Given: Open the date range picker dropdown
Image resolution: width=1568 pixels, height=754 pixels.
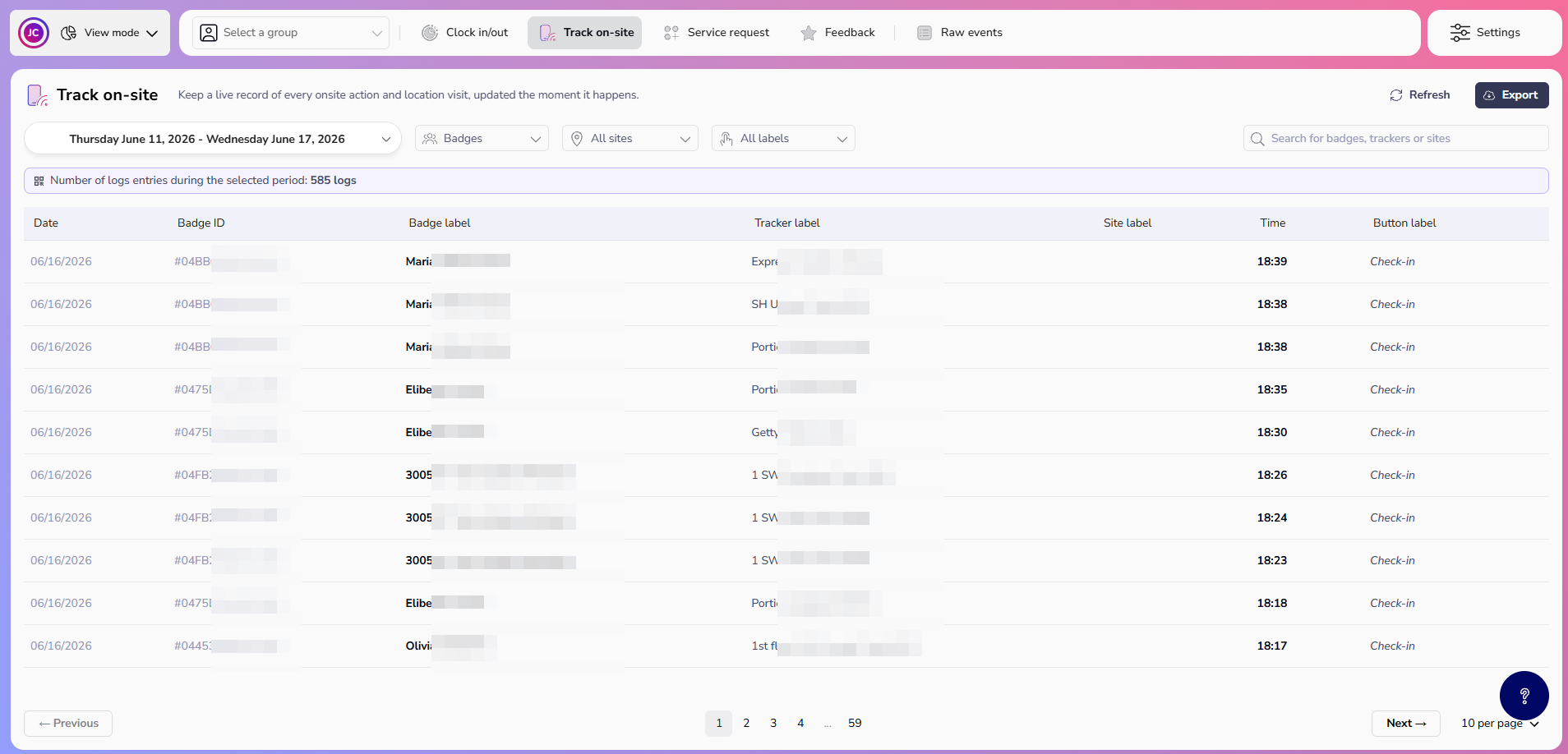Looking at the screenshot, I should 213,139.
